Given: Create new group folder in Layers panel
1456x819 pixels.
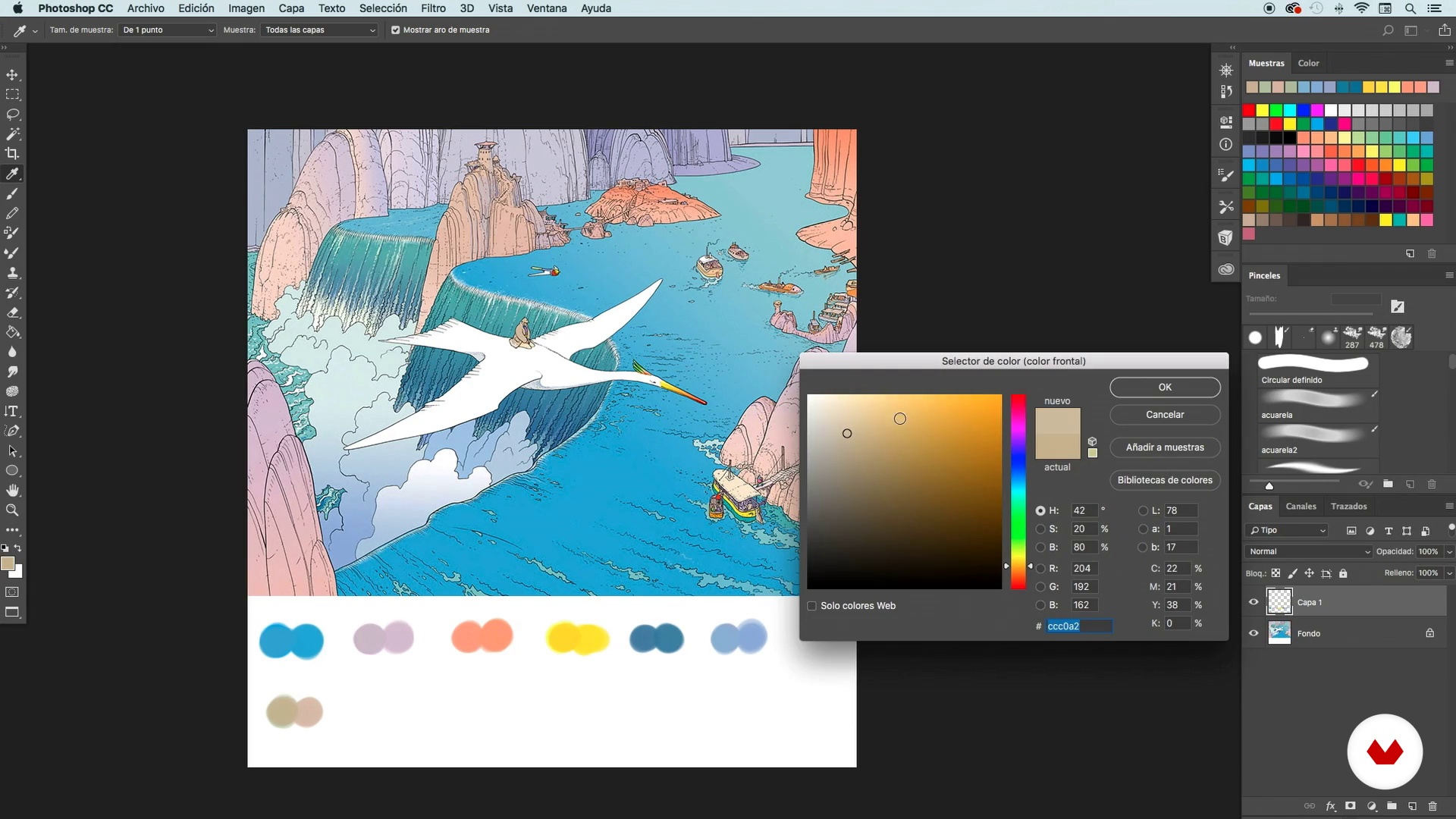Looking at the screenshot, I should coord(1392,806).
